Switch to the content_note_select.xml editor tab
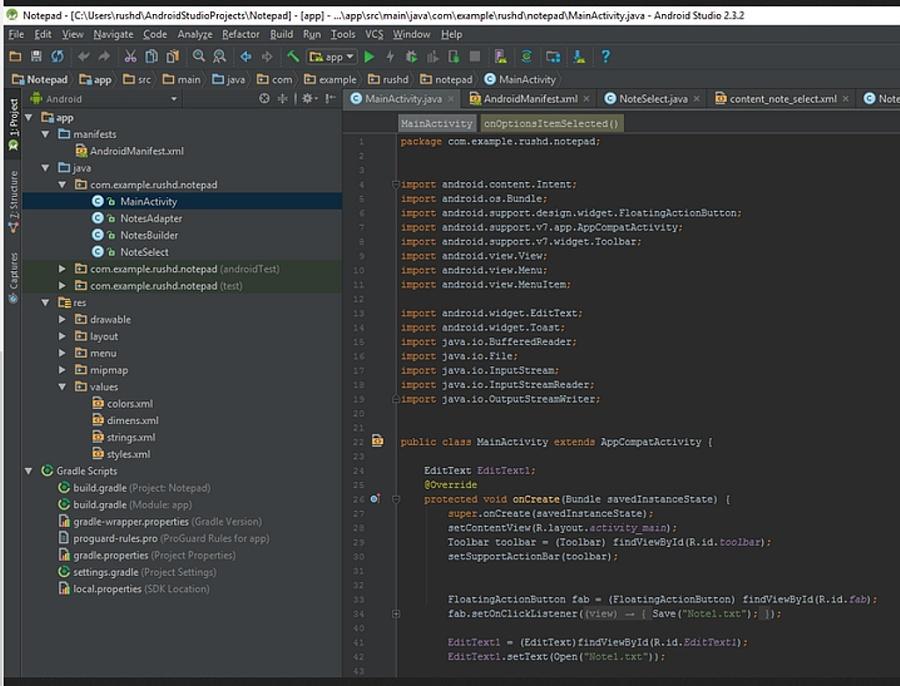The image size is (900, 686). 783,99
